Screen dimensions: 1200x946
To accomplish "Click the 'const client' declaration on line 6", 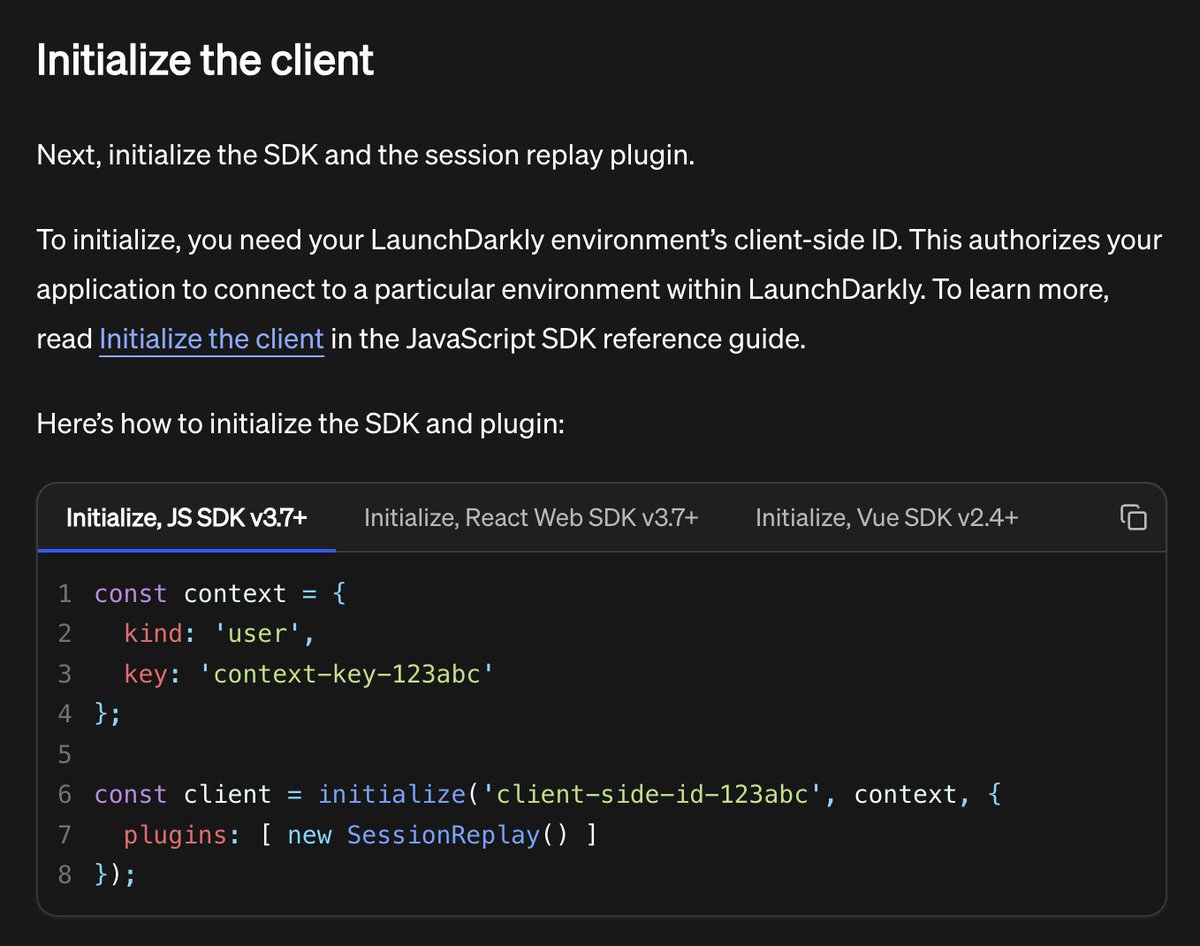I will coord(183,794).
